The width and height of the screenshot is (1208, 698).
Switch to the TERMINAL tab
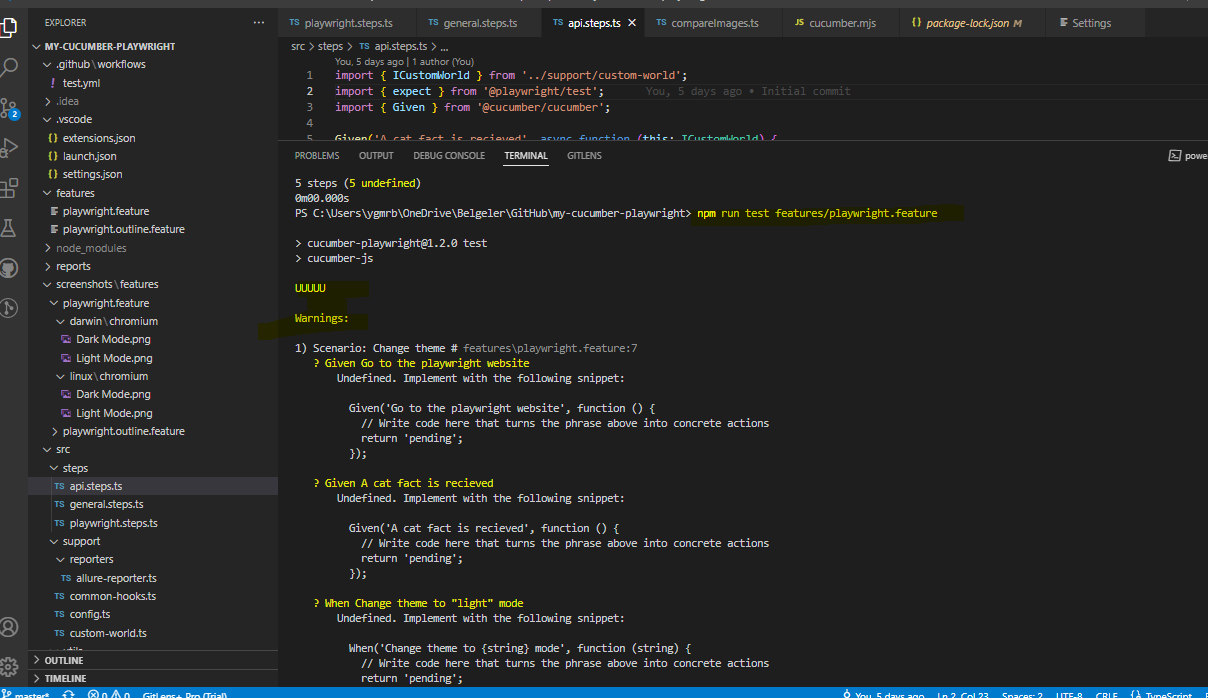point(525,155)
